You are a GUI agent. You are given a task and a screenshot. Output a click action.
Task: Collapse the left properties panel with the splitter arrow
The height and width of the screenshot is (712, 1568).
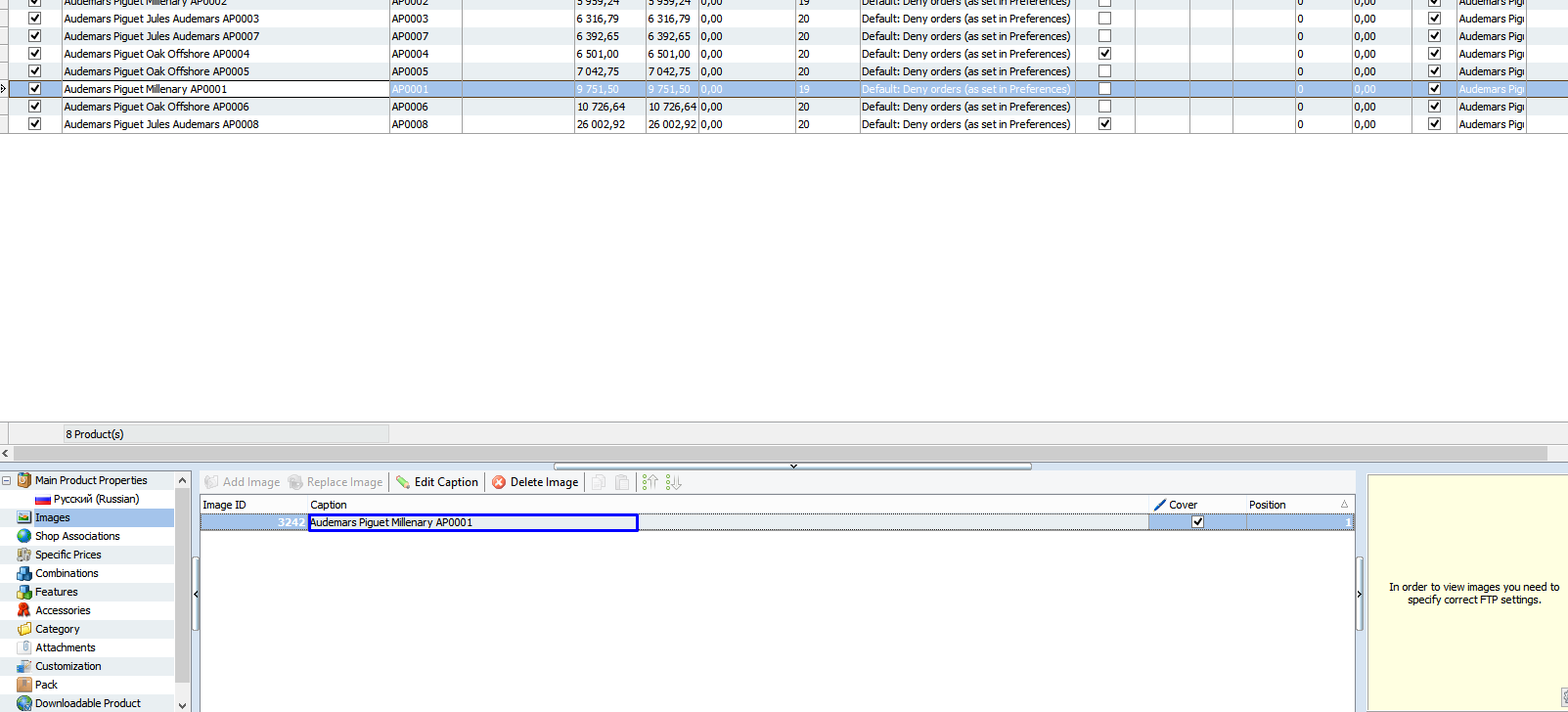pos(196,594)
